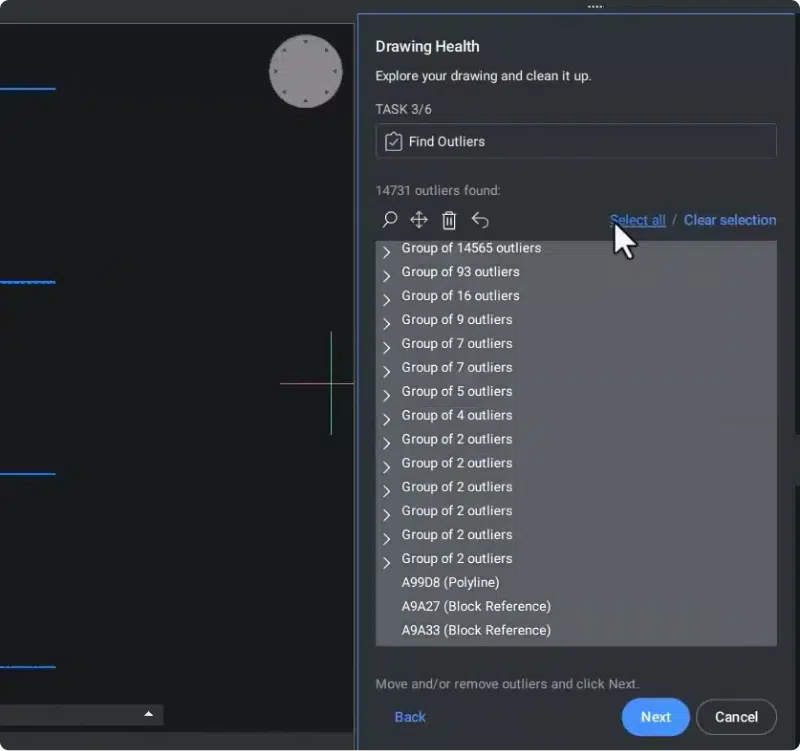Click the gray circular view navigator
800x751 pixels.
pyautogui.click(x=306, y=71)
